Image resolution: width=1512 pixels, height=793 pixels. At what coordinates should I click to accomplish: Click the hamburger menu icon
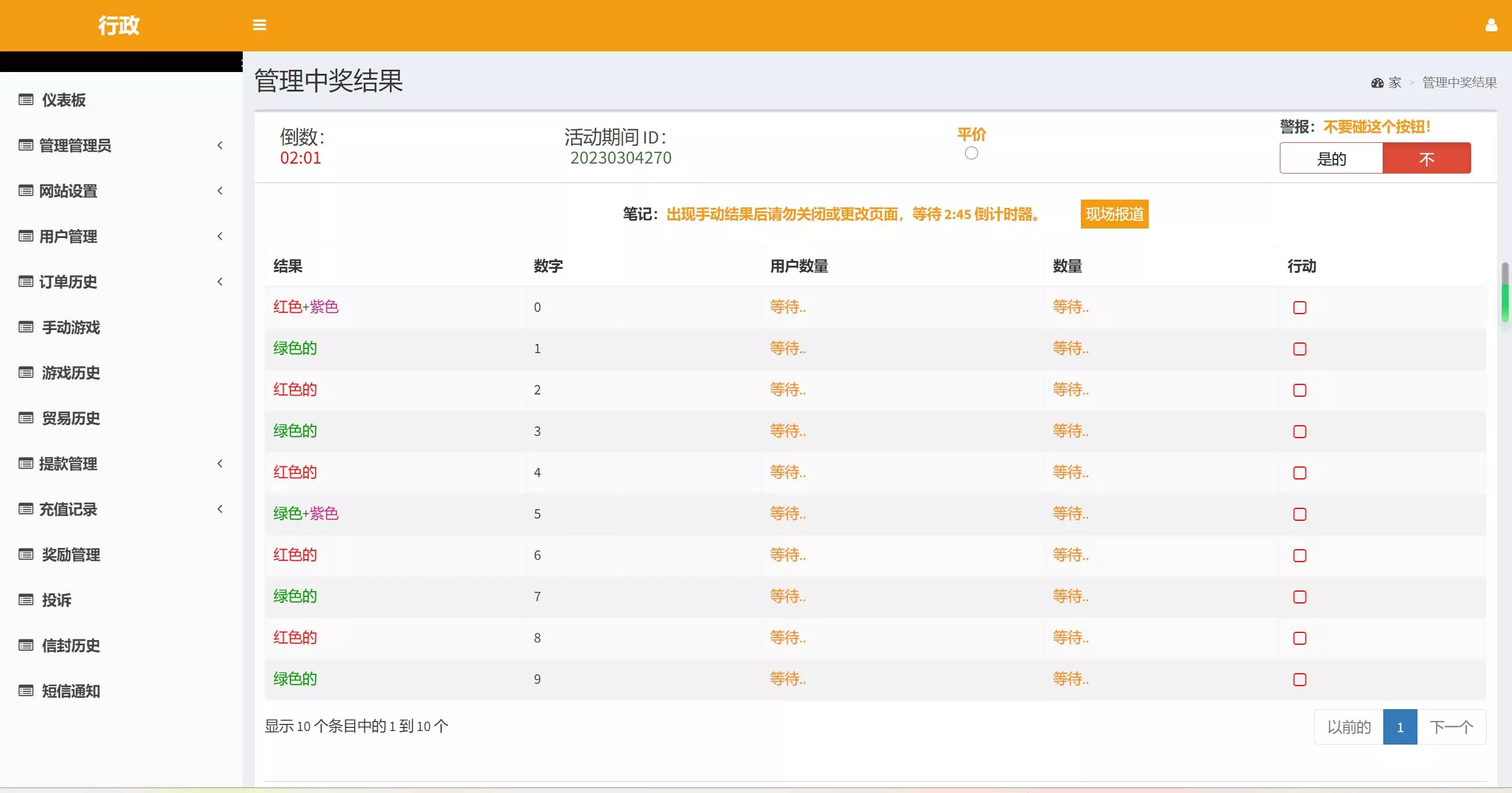tap(259, 25)
